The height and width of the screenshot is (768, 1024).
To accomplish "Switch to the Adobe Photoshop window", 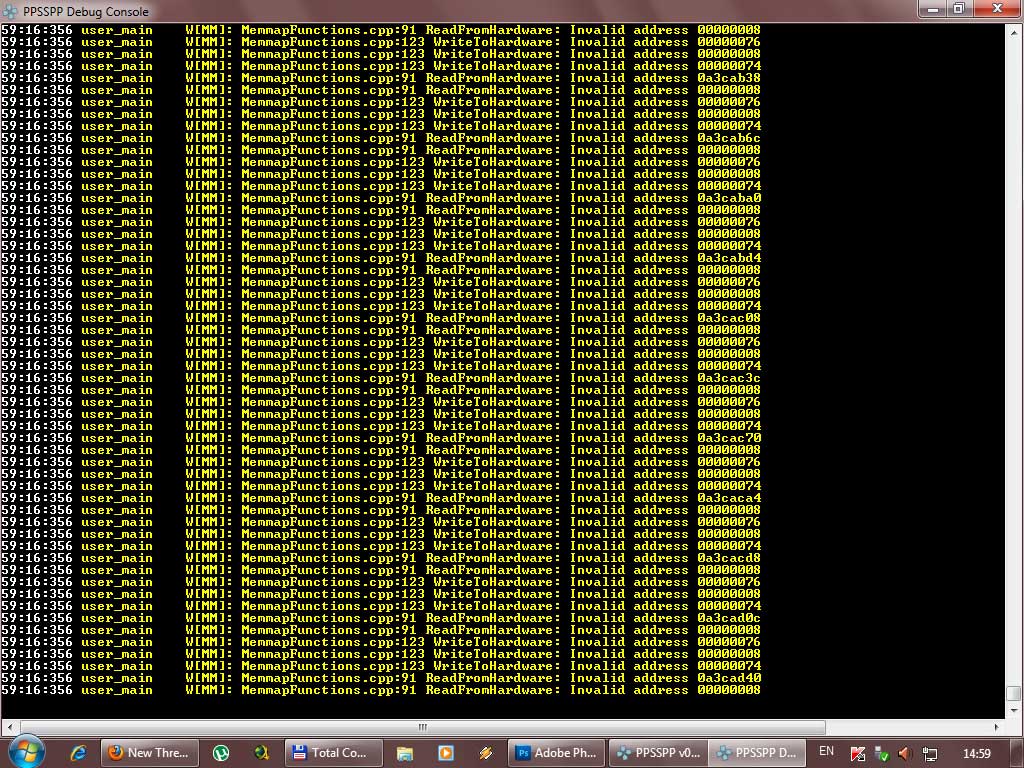I will point(555,753).
